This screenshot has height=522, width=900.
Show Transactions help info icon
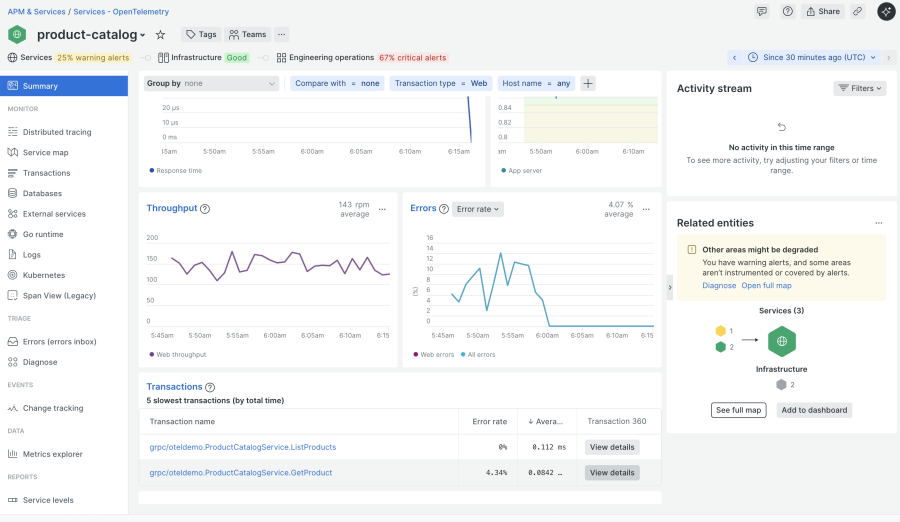210,388
